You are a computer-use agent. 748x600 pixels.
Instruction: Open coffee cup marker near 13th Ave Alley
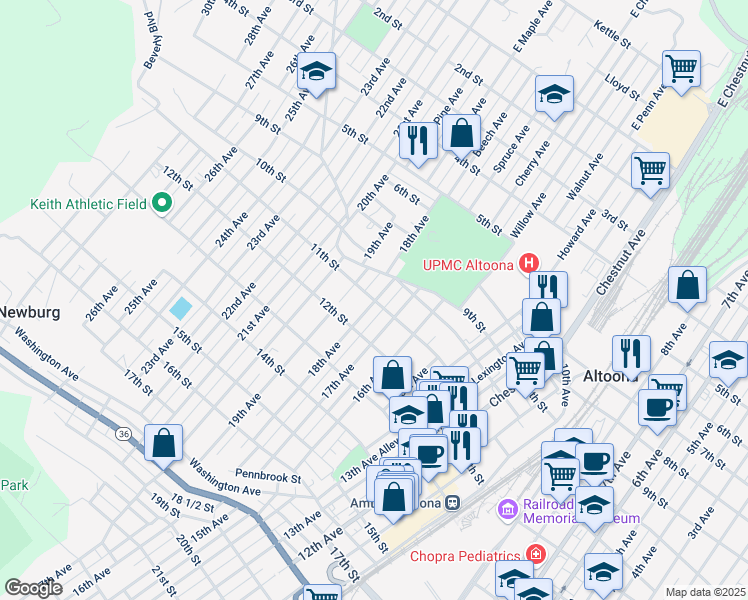click(x=429, y=456)
